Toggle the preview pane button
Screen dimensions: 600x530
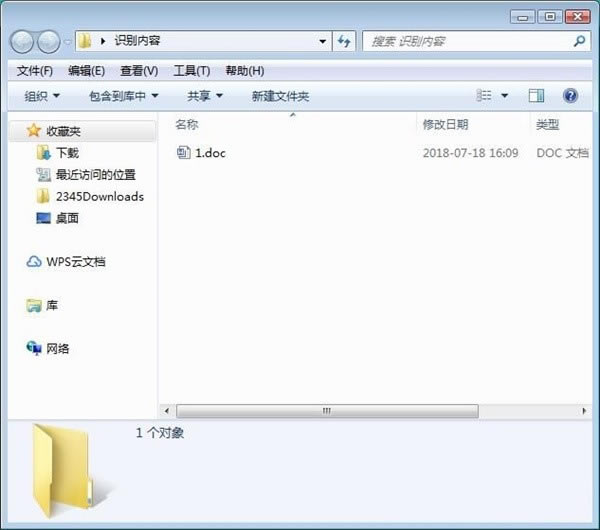(x=536, y=96)
